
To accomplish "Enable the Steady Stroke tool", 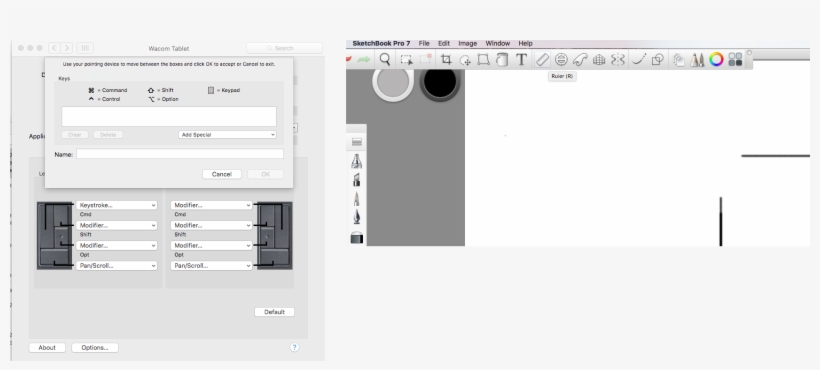I will [639, 60].
